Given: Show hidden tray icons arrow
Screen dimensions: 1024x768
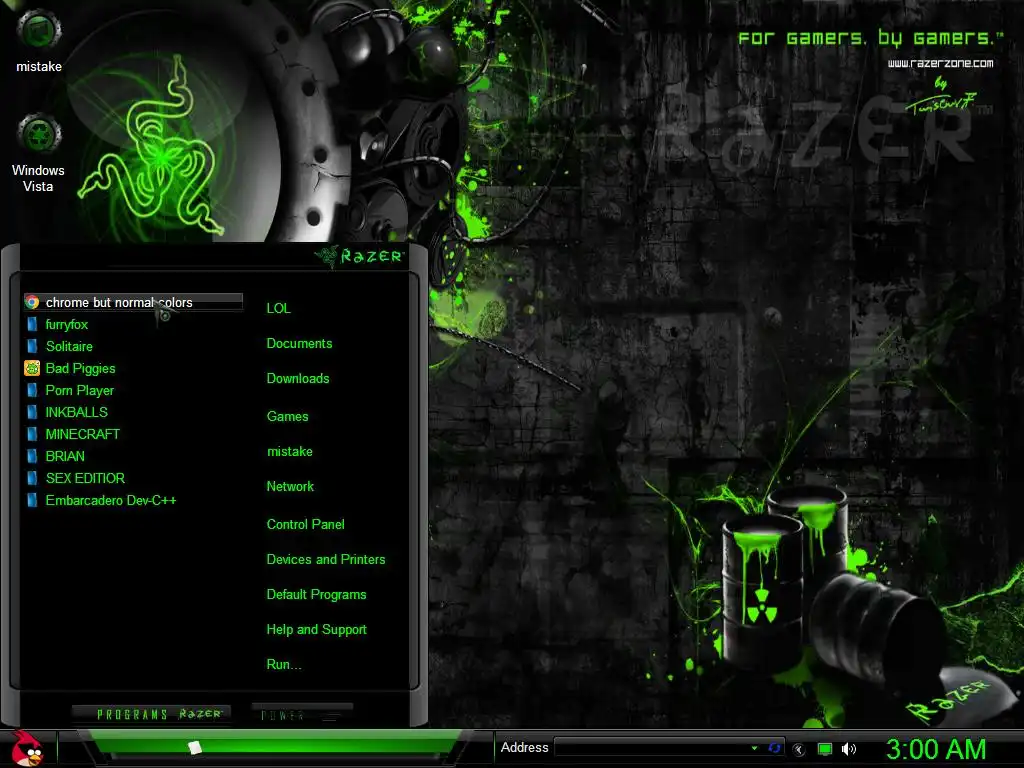Looking at the screenshot, I should 799,749.
